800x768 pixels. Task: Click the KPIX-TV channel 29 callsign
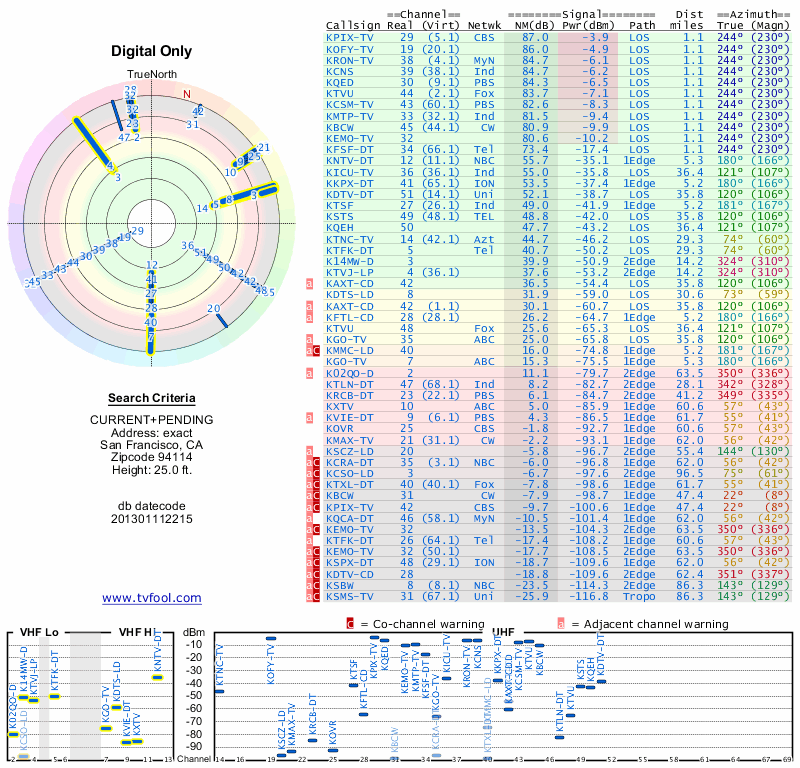(349, 38)
